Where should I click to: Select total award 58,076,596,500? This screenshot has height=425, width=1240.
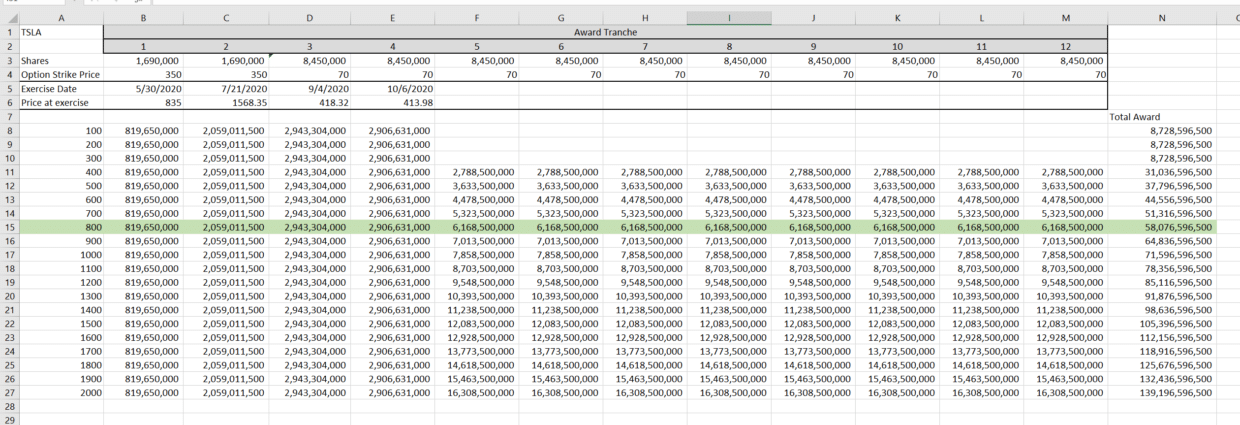[x=1162, y=228]
